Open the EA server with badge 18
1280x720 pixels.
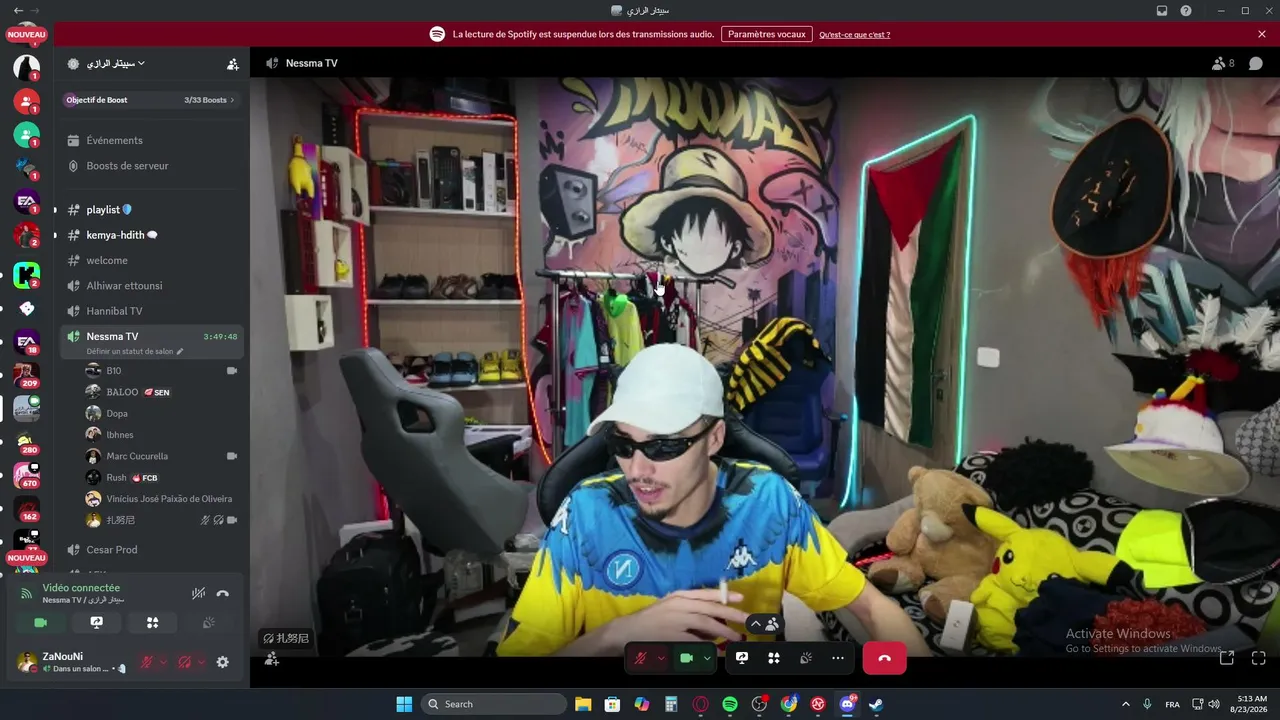click(27, 342)
